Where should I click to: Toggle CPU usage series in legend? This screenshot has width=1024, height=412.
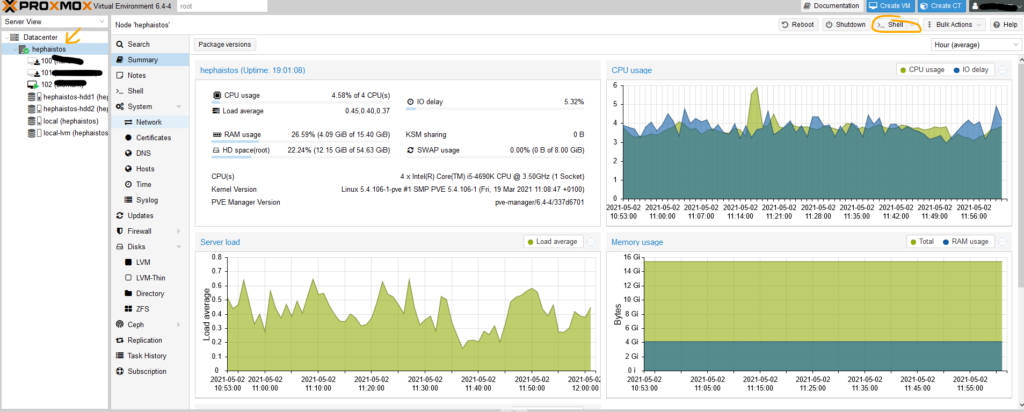pyautogui.click(x=922, y=70)
